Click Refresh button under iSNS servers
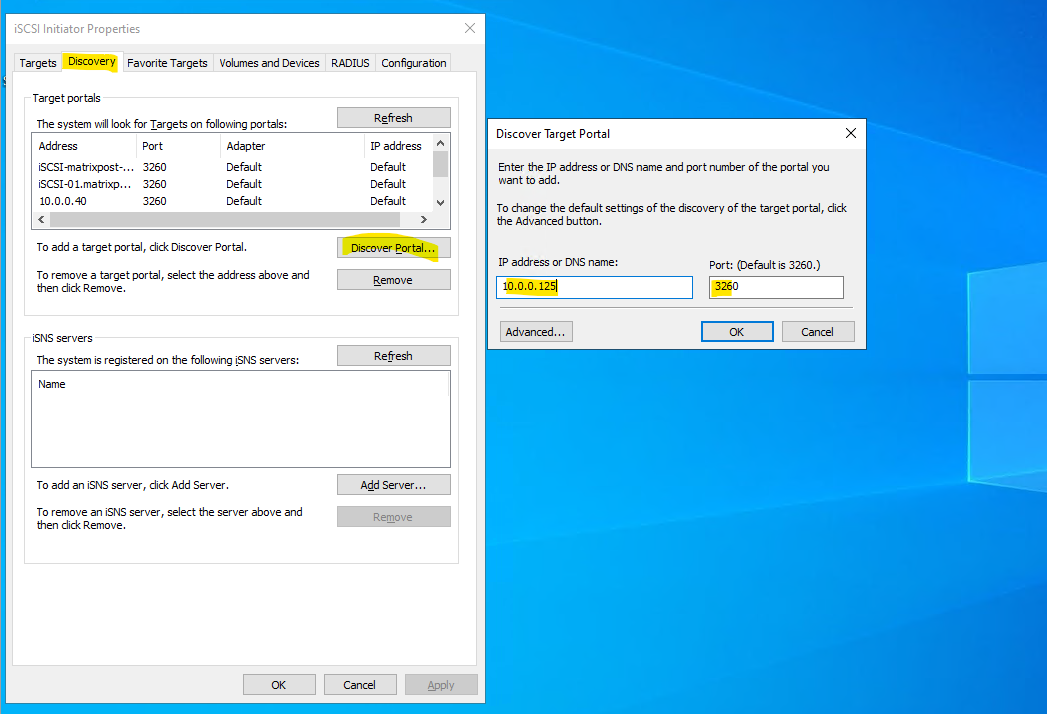 click(x=393, y=356)
